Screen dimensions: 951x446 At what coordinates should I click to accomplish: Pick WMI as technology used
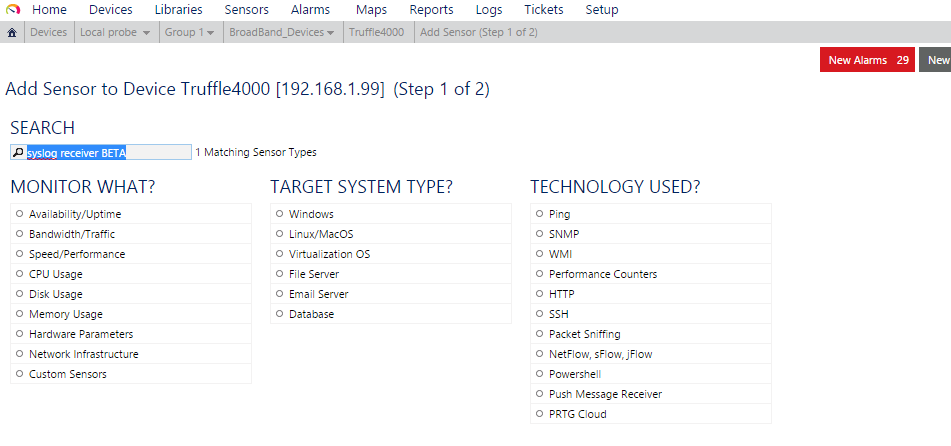tap(651, 254)
